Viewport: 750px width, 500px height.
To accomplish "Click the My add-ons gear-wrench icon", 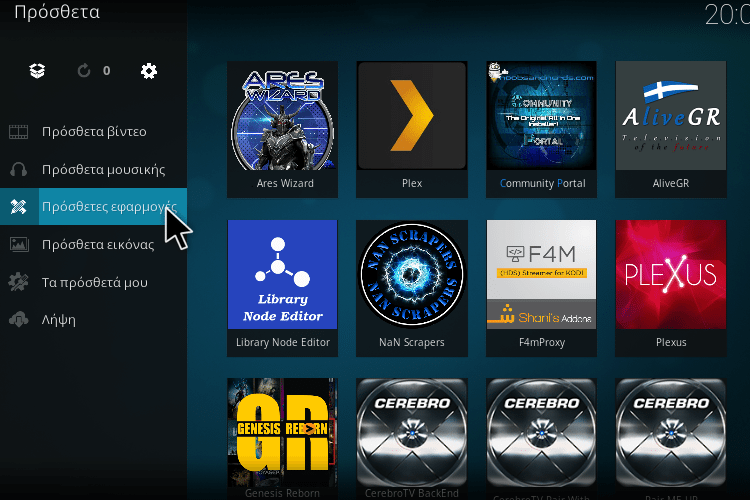I will [x=19, y=282].
